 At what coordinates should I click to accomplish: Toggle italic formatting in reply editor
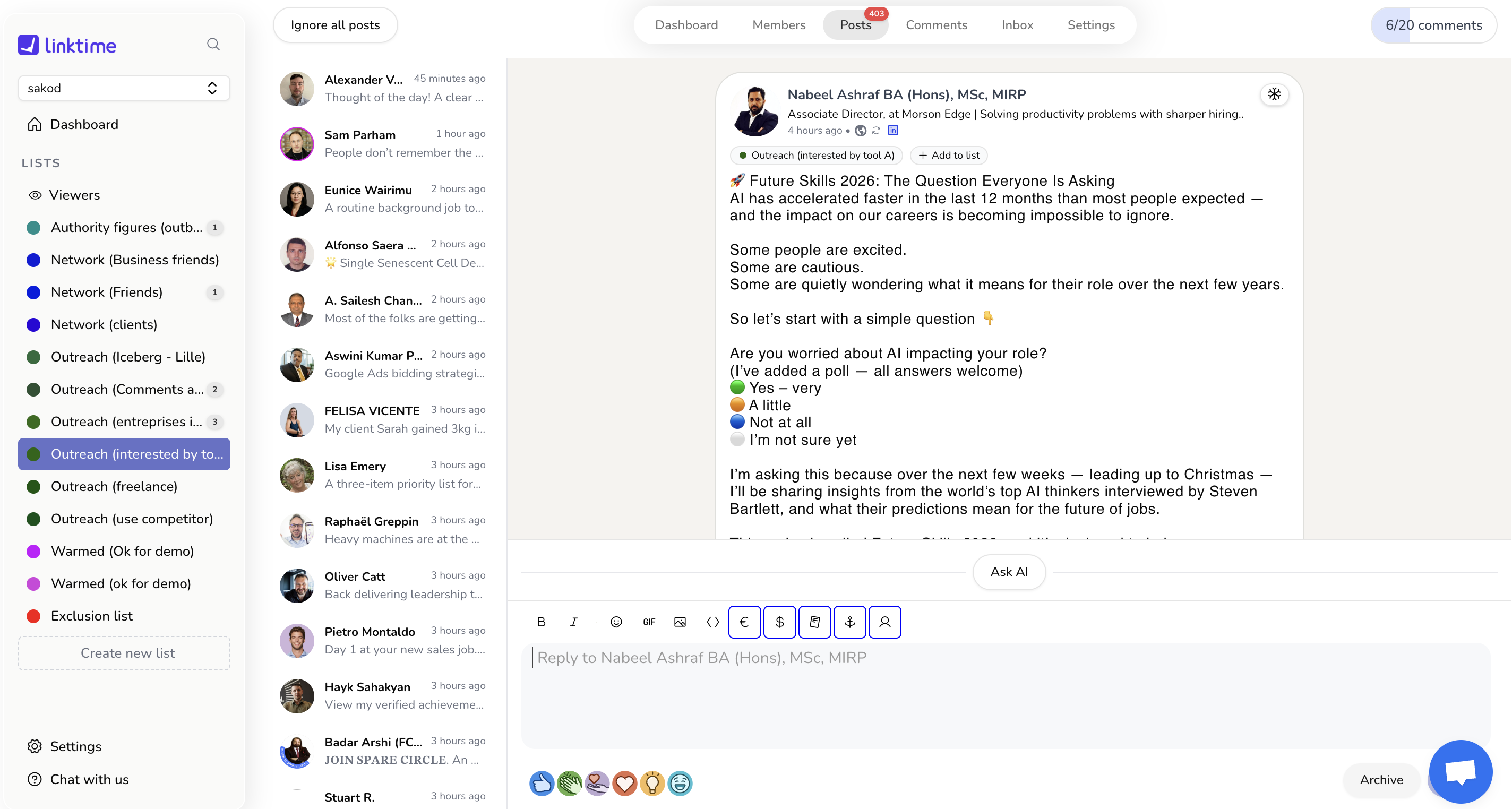click(x=573, y=622)
